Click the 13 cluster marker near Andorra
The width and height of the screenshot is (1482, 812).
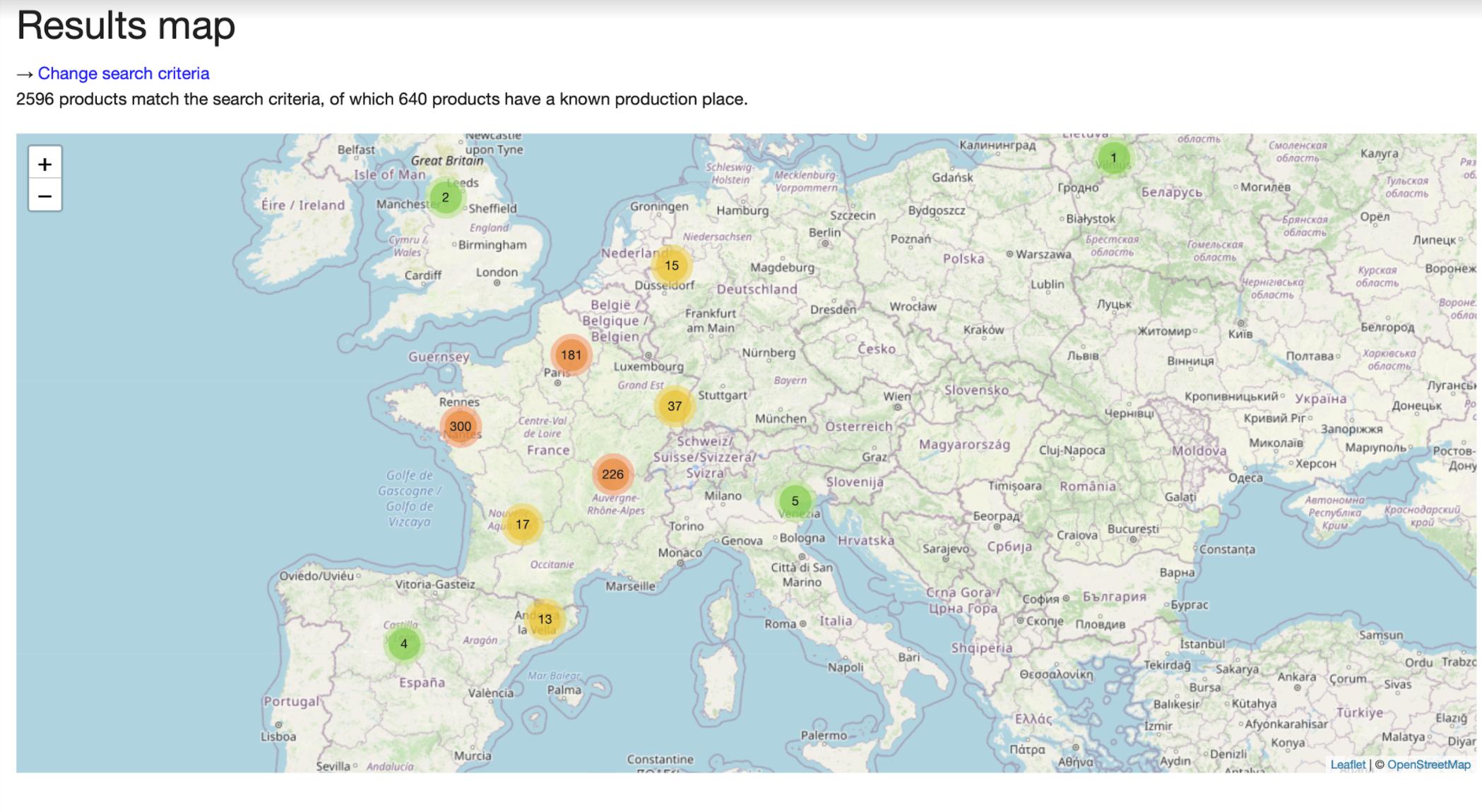pyautogui.click(x=545, y=619)
